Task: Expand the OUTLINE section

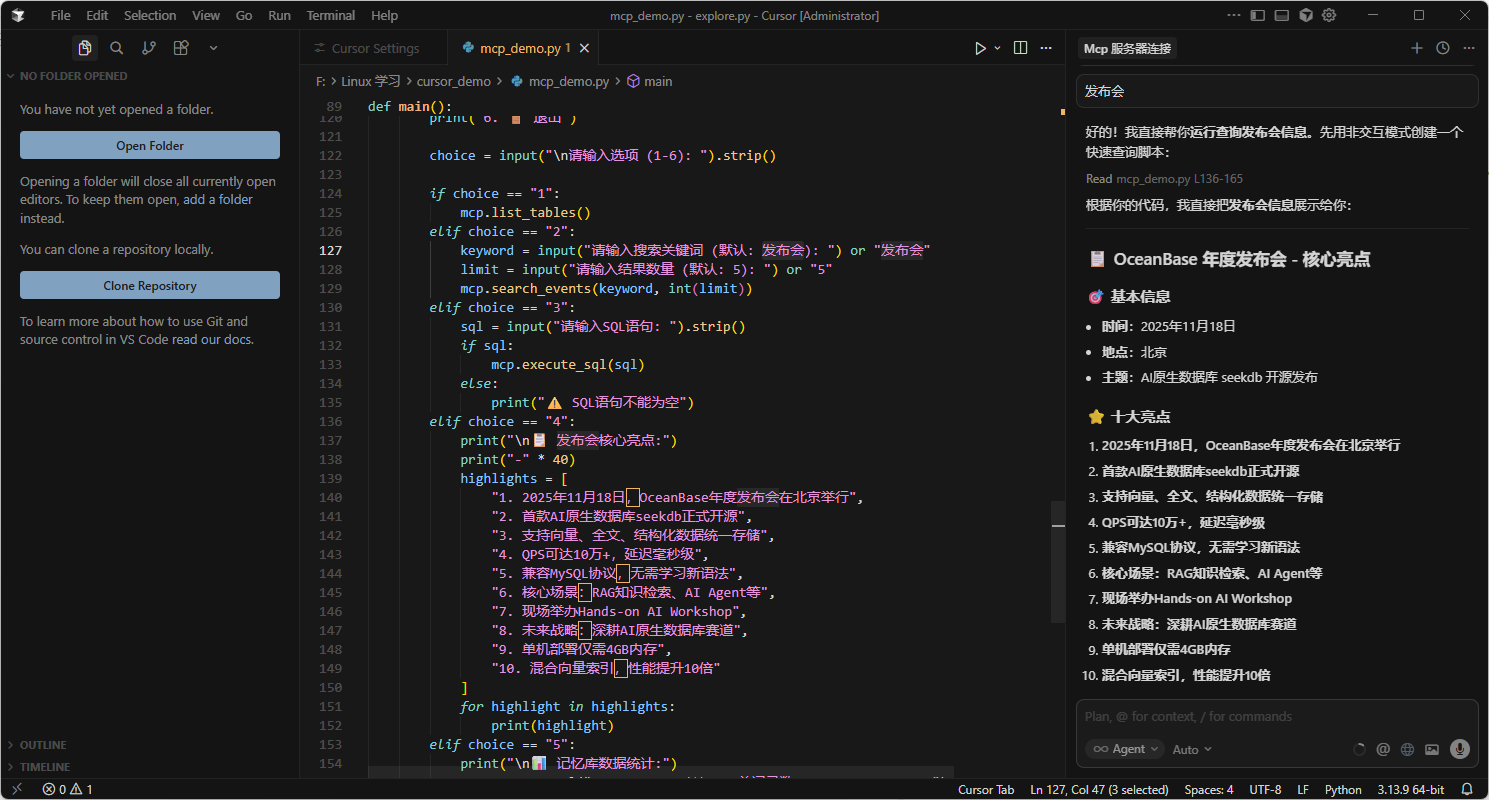Action: tap(43, 745)
